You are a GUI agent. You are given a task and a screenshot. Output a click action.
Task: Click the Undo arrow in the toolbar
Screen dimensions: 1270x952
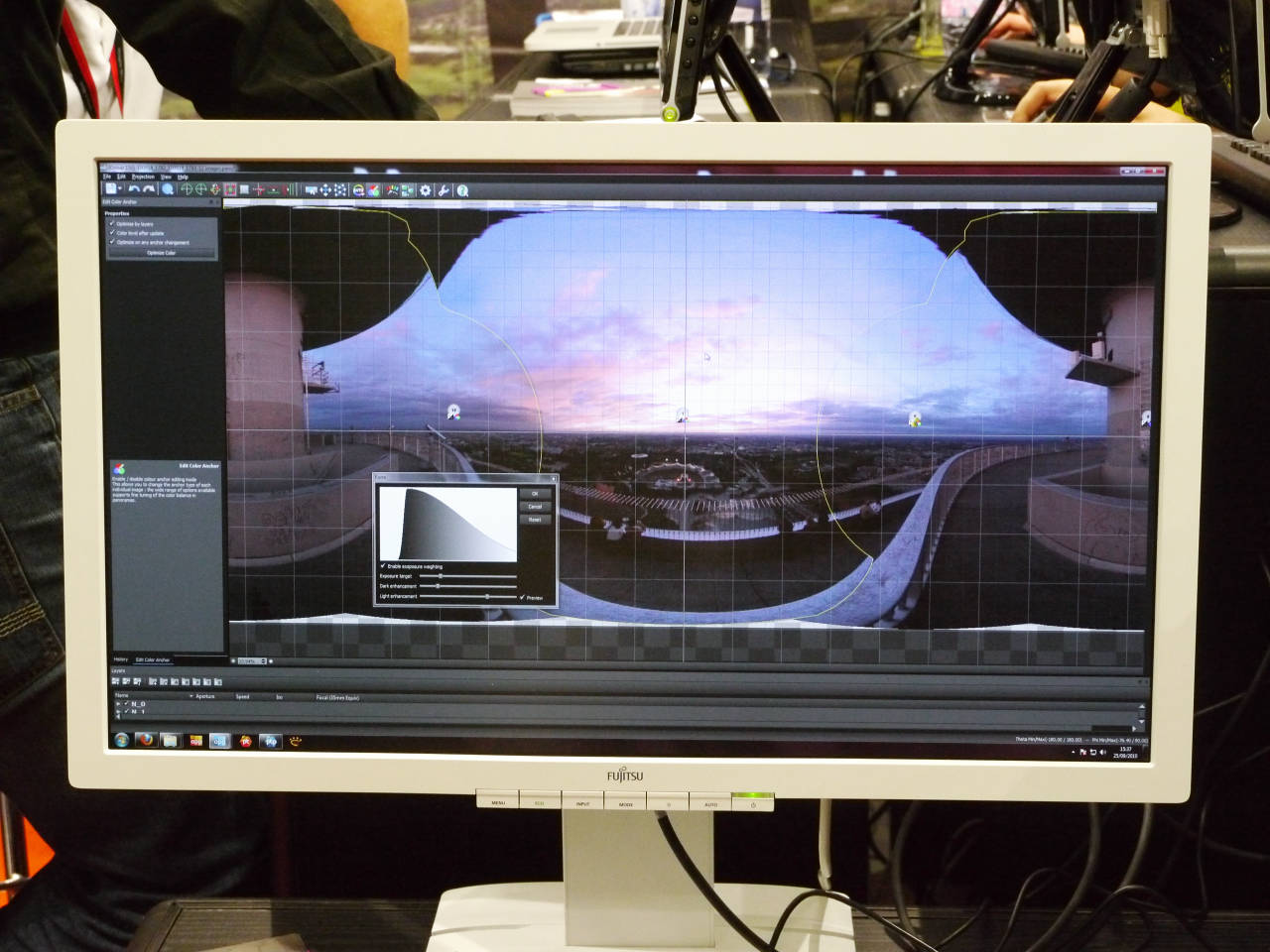tap(134, 189)
